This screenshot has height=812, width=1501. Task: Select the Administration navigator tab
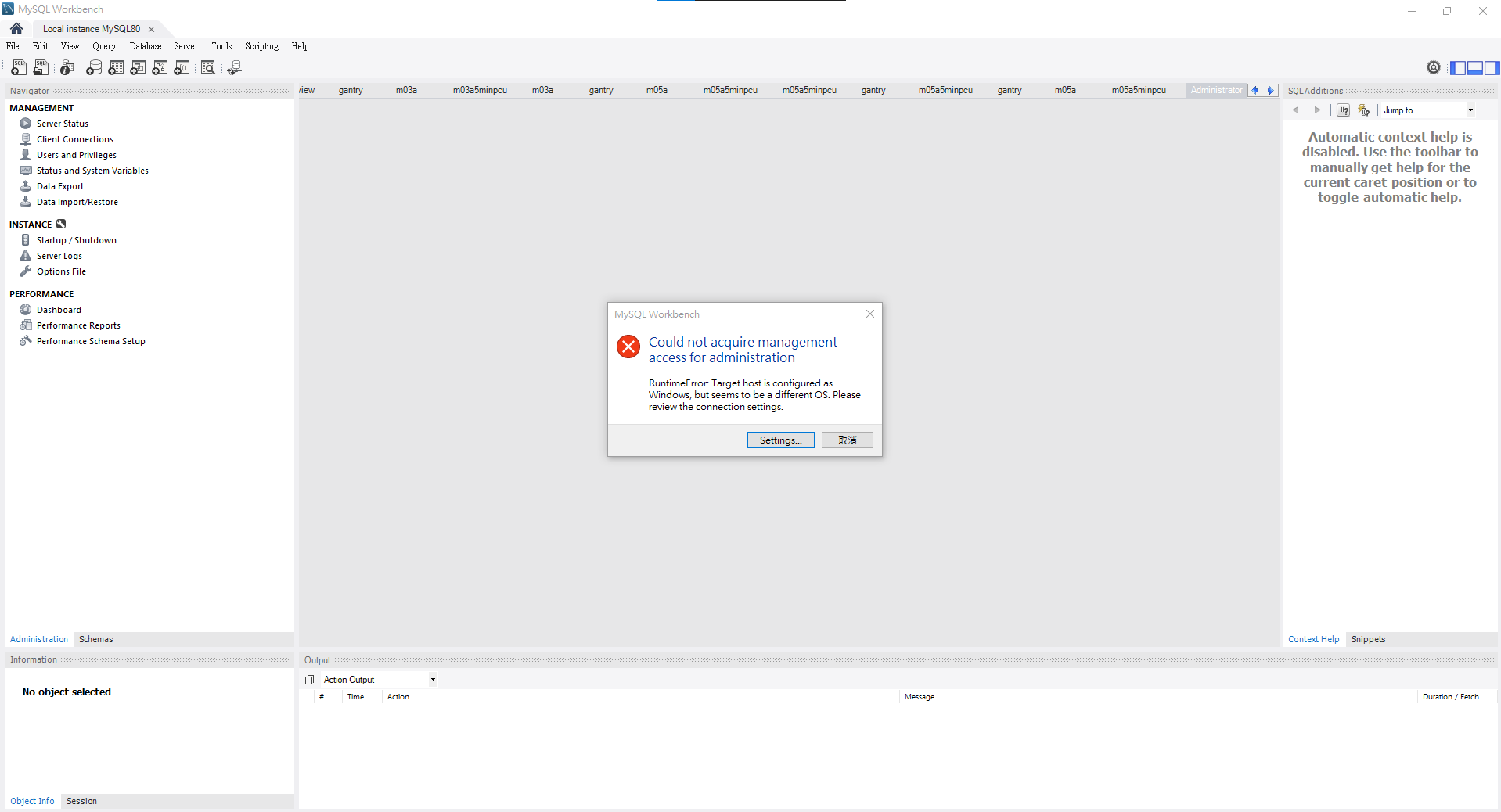(x=39, y=639)
